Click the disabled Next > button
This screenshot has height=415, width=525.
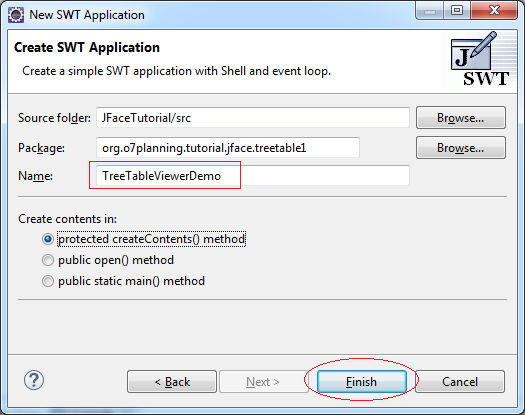click(x=263, y=382)
